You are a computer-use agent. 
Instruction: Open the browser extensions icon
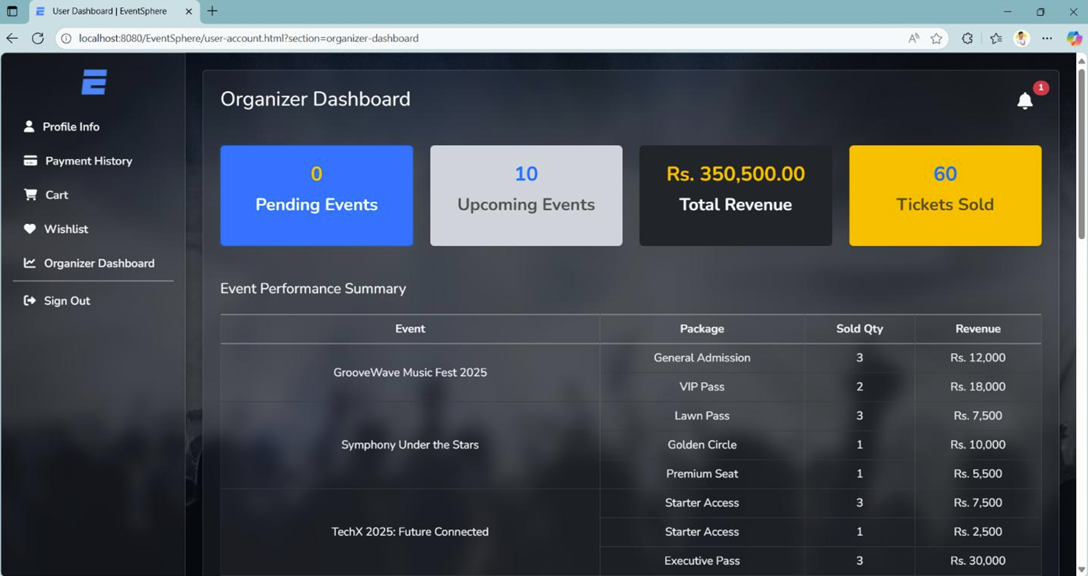pos(967,38)
